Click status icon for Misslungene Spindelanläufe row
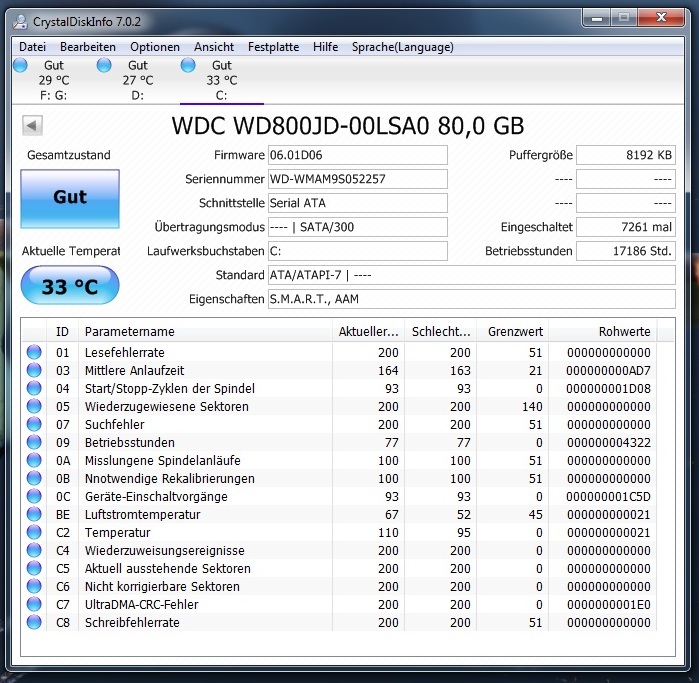699x683 pixels. pos(34,460)
